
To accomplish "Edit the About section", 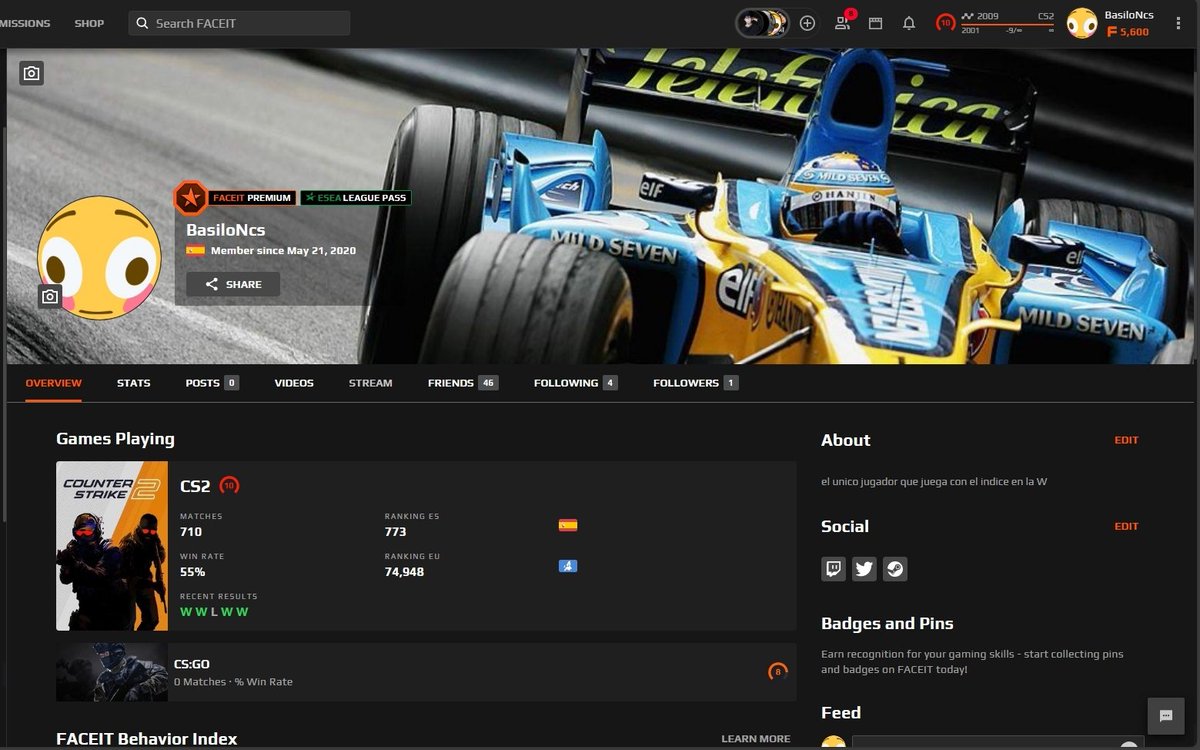I will pyautogui.click(x=1127, y=440).
